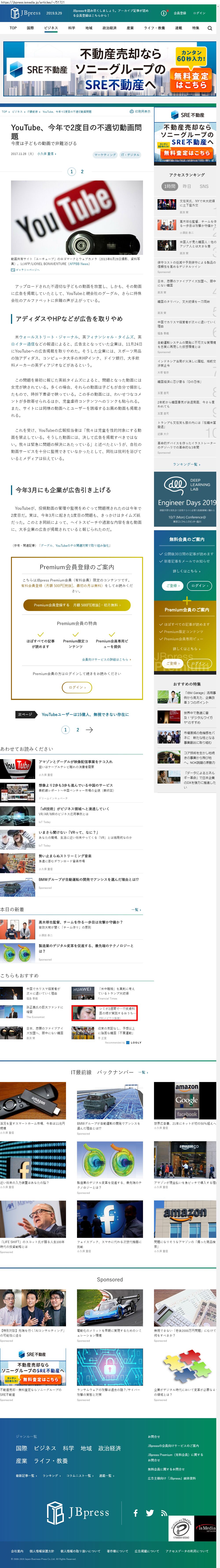Switch to the 昨日 ranking tab
The image size is (220, 1568).
(187, 186)
